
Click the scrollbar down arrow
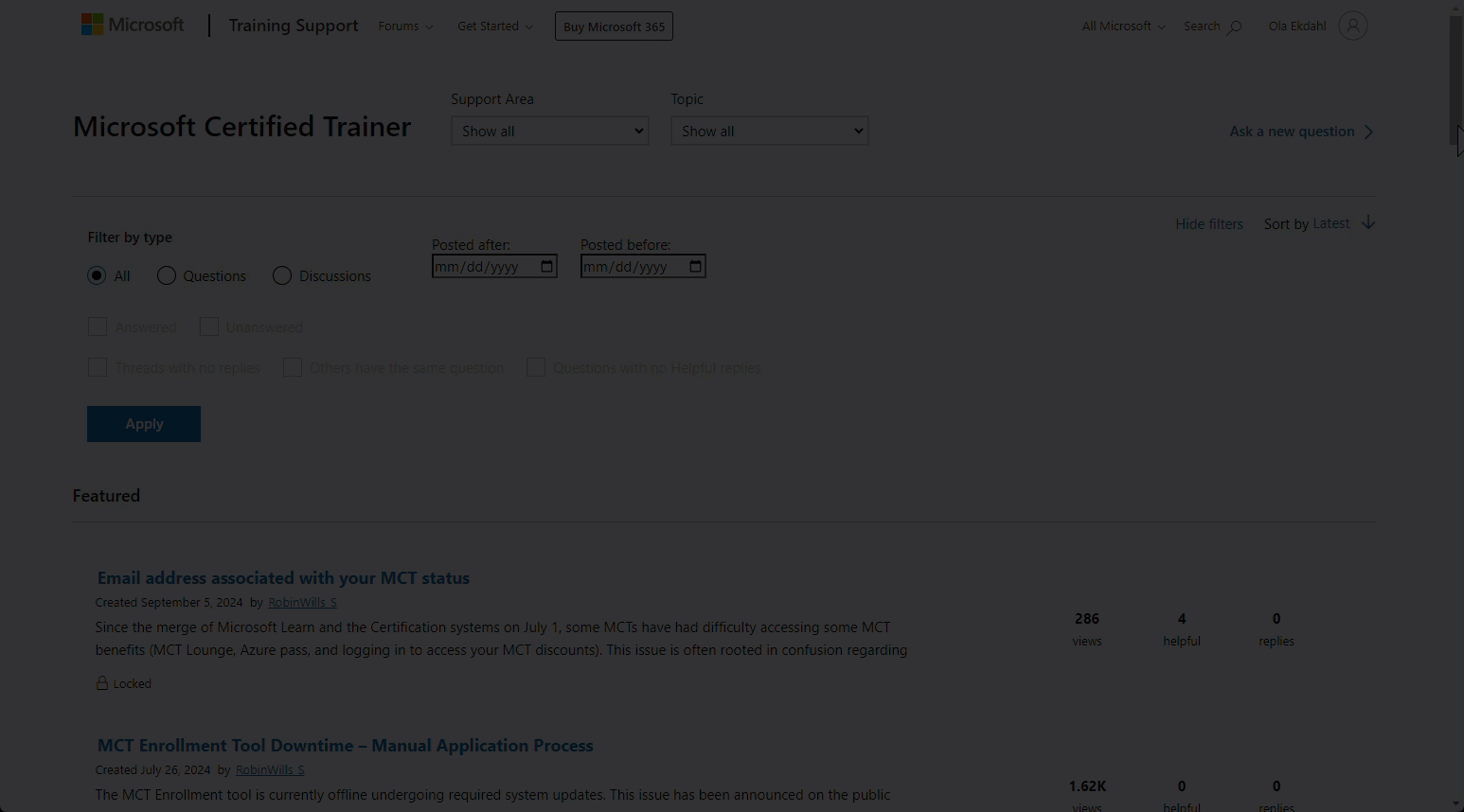[x=1456, y=803]
